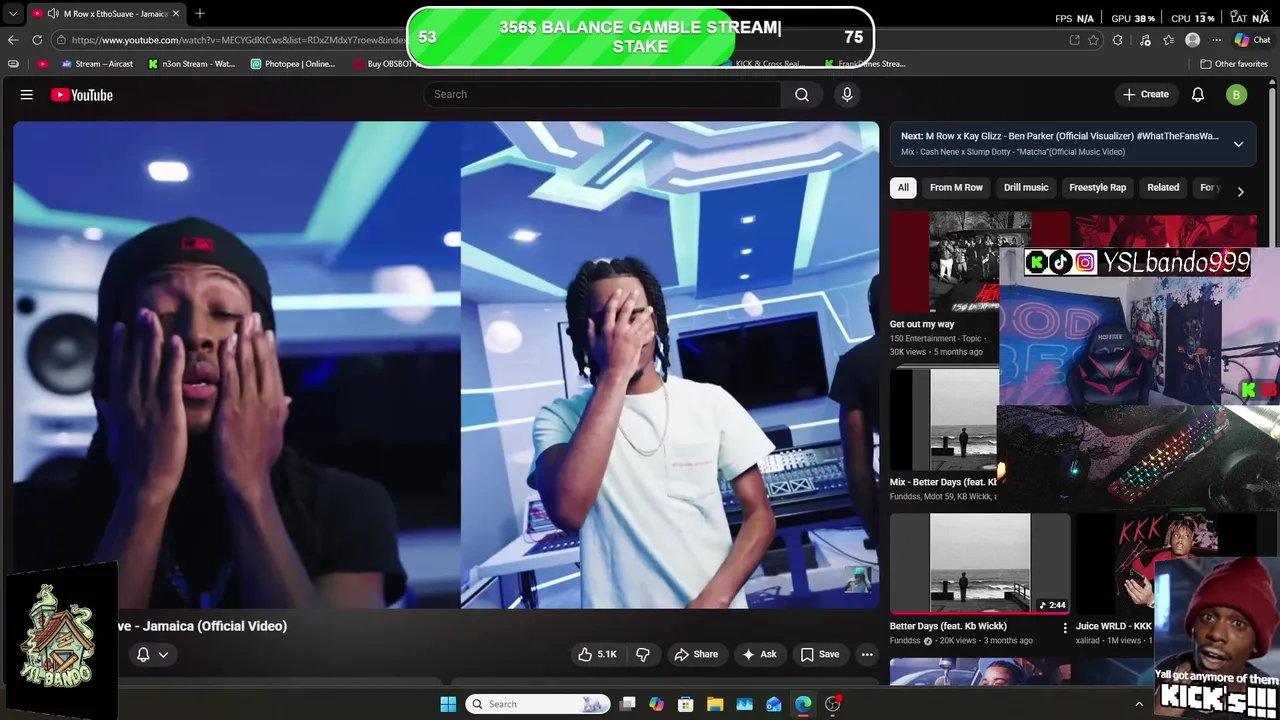Select the Related chip
This screenshot has height=720, width=1280.
click(1163, 187)
